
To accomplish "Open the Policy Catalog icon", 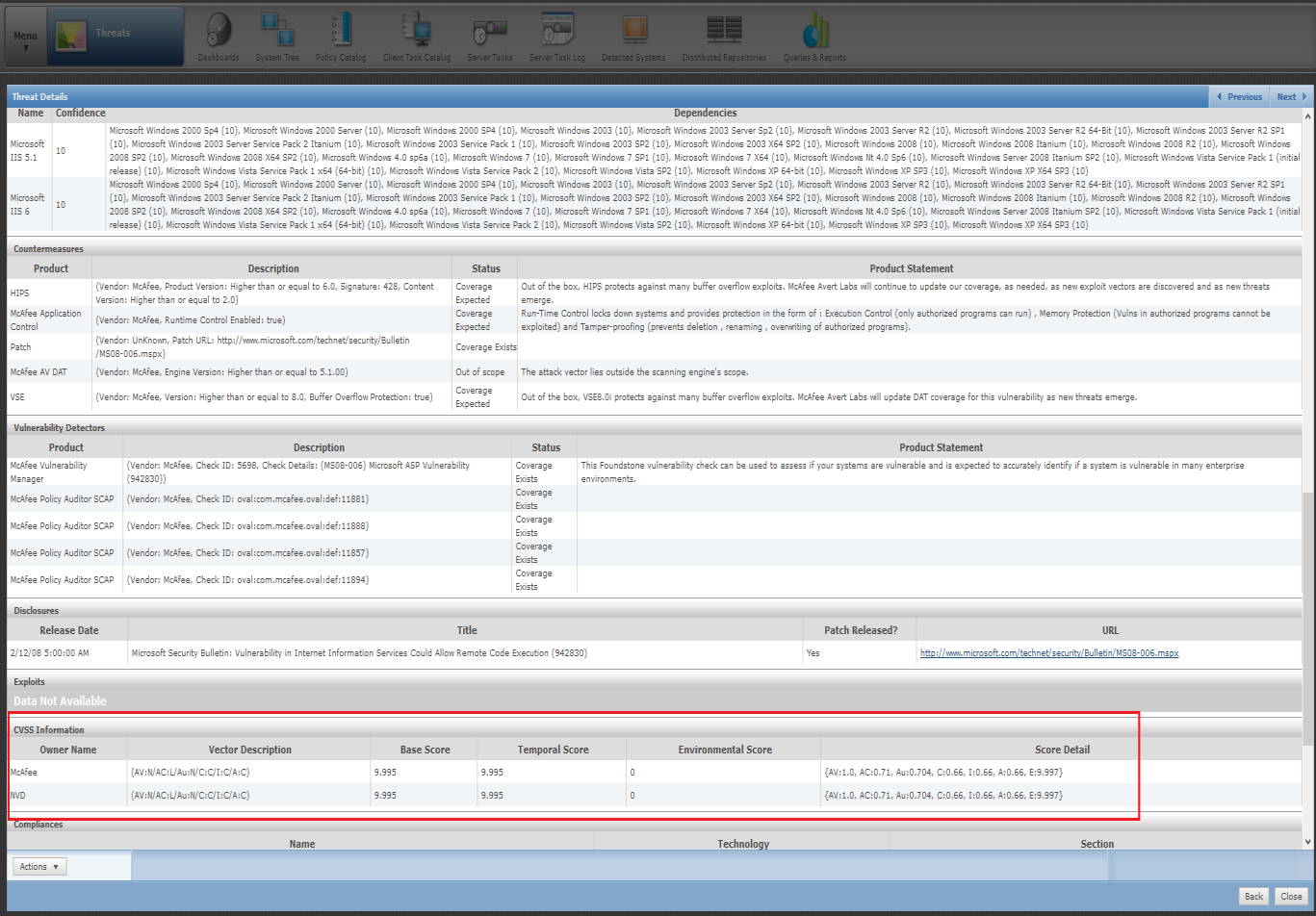I will click(341, 38).
